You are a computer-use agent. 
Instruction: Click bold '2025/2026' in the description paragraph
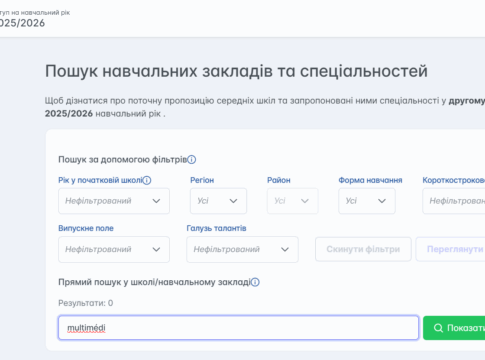click(69, 114)
